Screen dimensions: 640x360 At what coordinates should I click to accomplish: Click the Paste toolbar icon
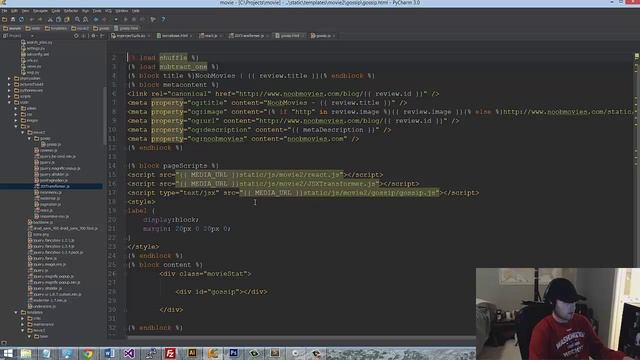tap(67, 19)
